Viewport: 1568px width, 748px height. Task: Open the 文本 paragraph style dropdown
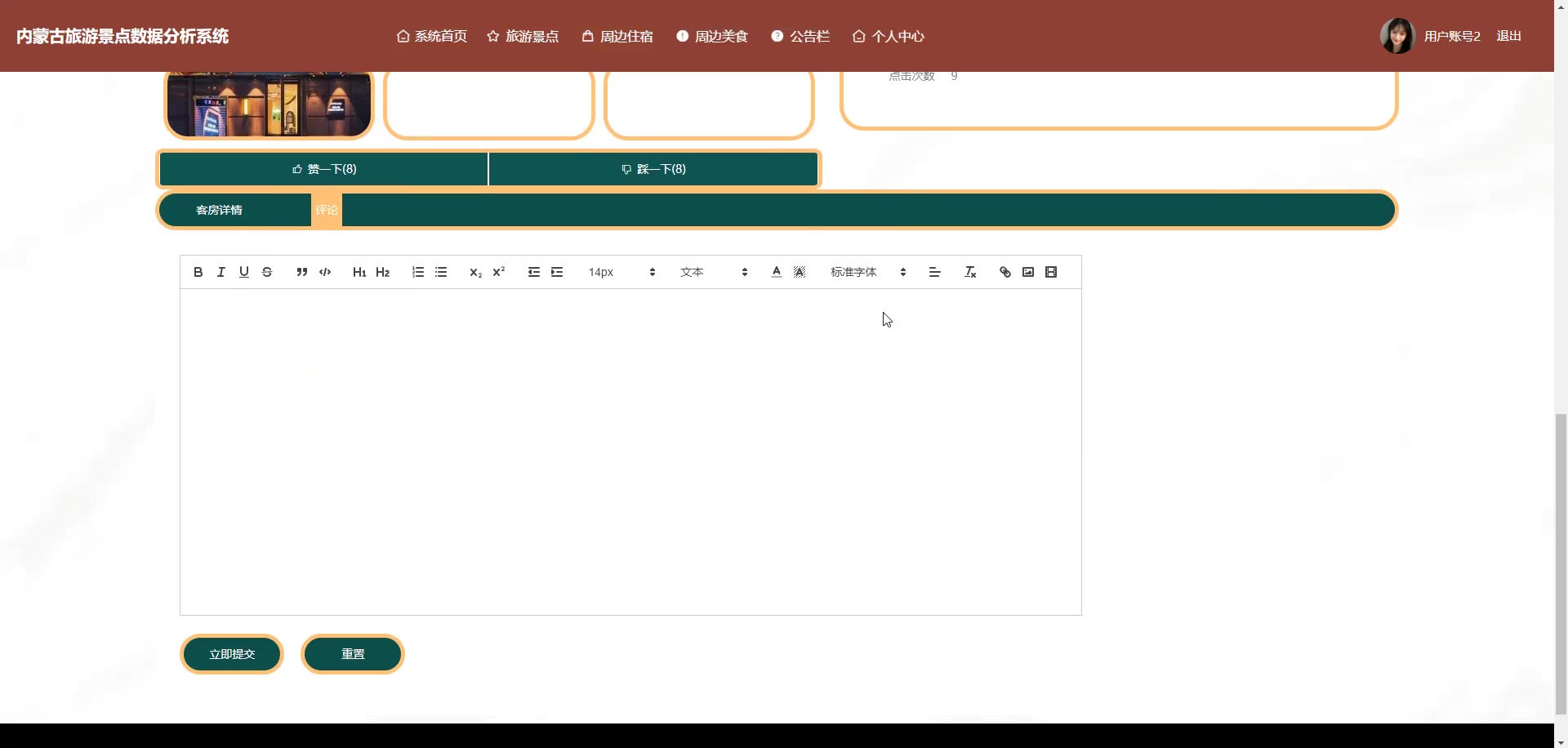[714, 272]
